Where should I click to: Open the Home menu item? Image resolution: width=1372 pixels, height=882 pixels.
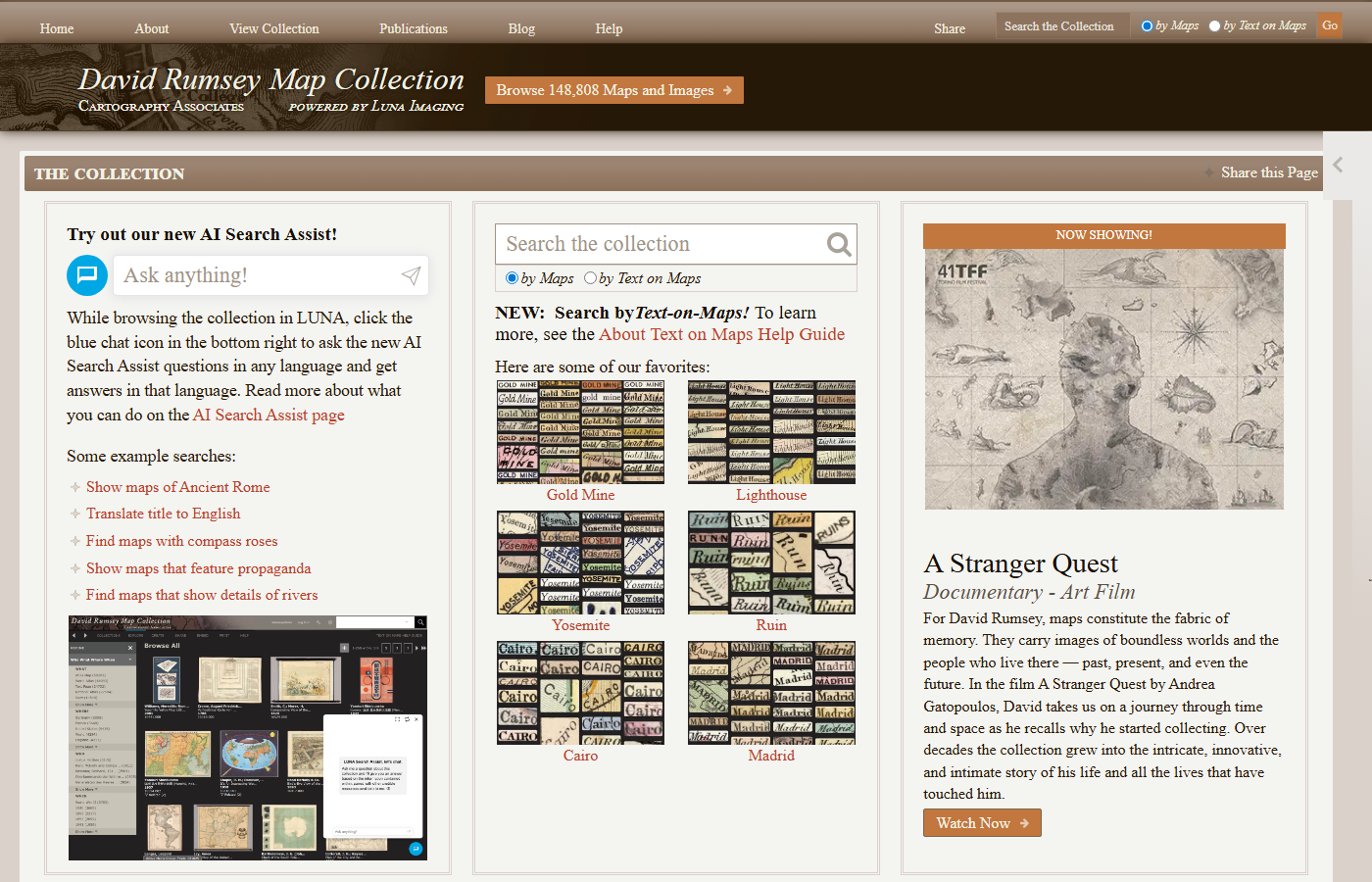[x=57, y=28]
